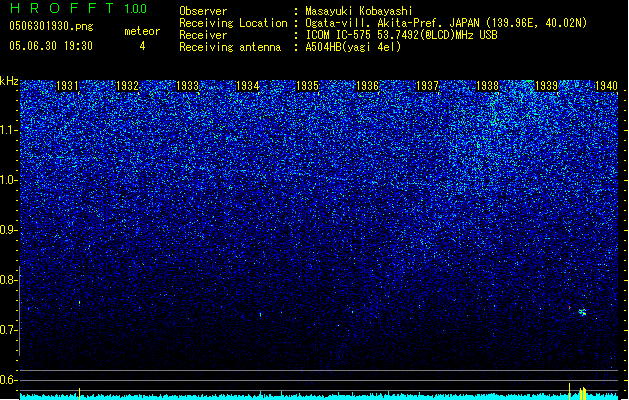Select the file name 0506301930.png
Screen dimensions: 629x400
tap(51, 26)
